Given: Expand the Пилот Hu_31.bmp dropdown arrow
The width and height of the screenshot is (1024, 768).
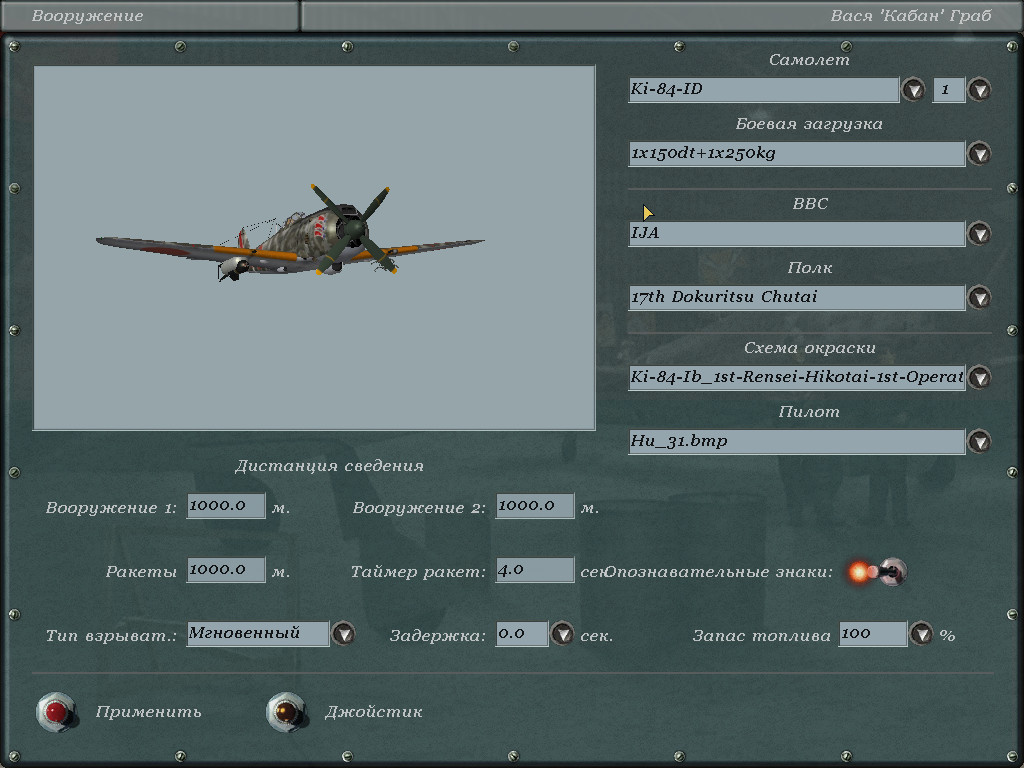Looking at the screenshot, I should click(x=979, y=442).
